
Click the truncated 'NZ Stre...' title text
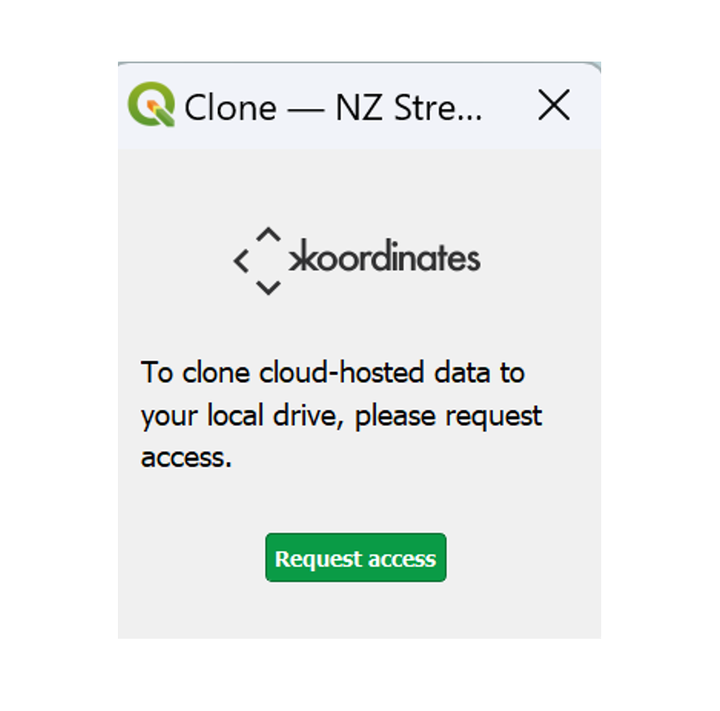(409, 108)
